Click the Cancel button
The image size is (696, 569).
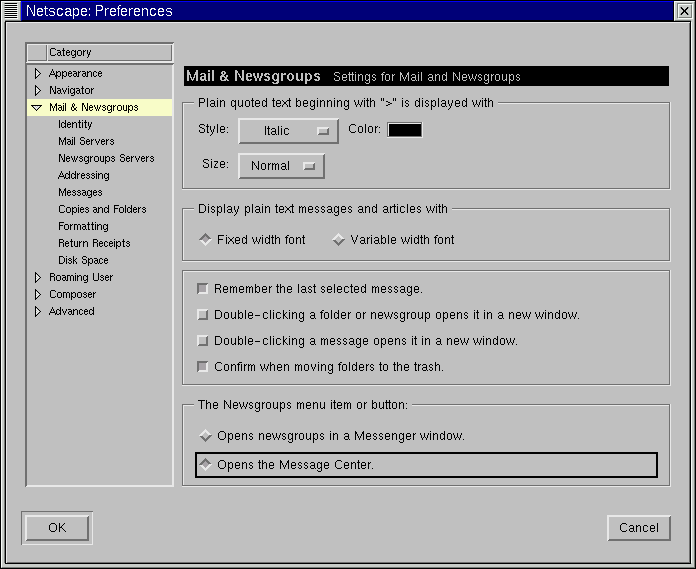tap(638, 528)
